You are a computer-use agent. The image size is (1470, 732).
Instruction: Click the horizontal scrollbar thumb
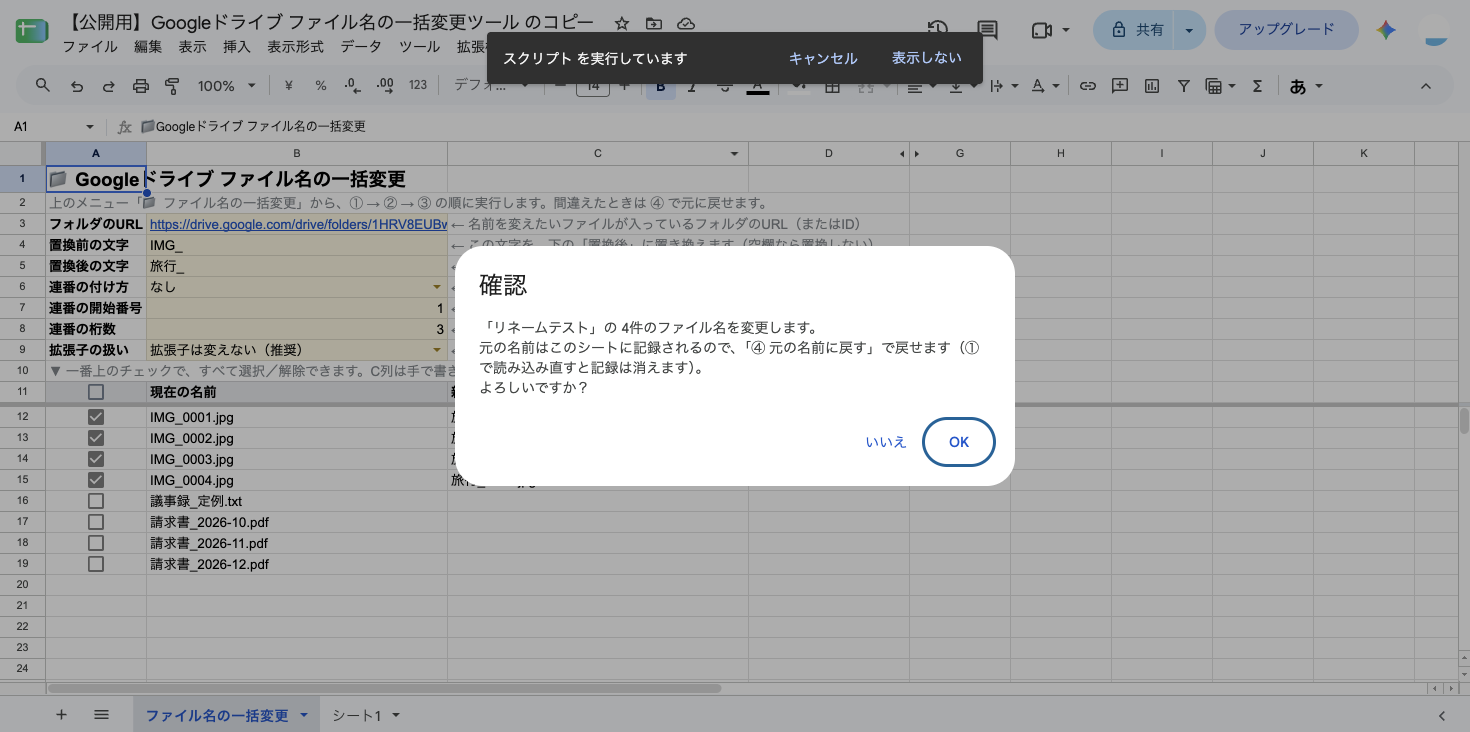pyautogui.click(x=384, y=689)
